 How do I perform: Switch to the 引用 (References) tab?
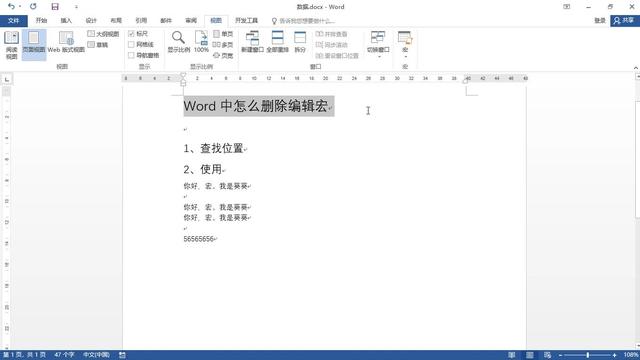(141, 20)
